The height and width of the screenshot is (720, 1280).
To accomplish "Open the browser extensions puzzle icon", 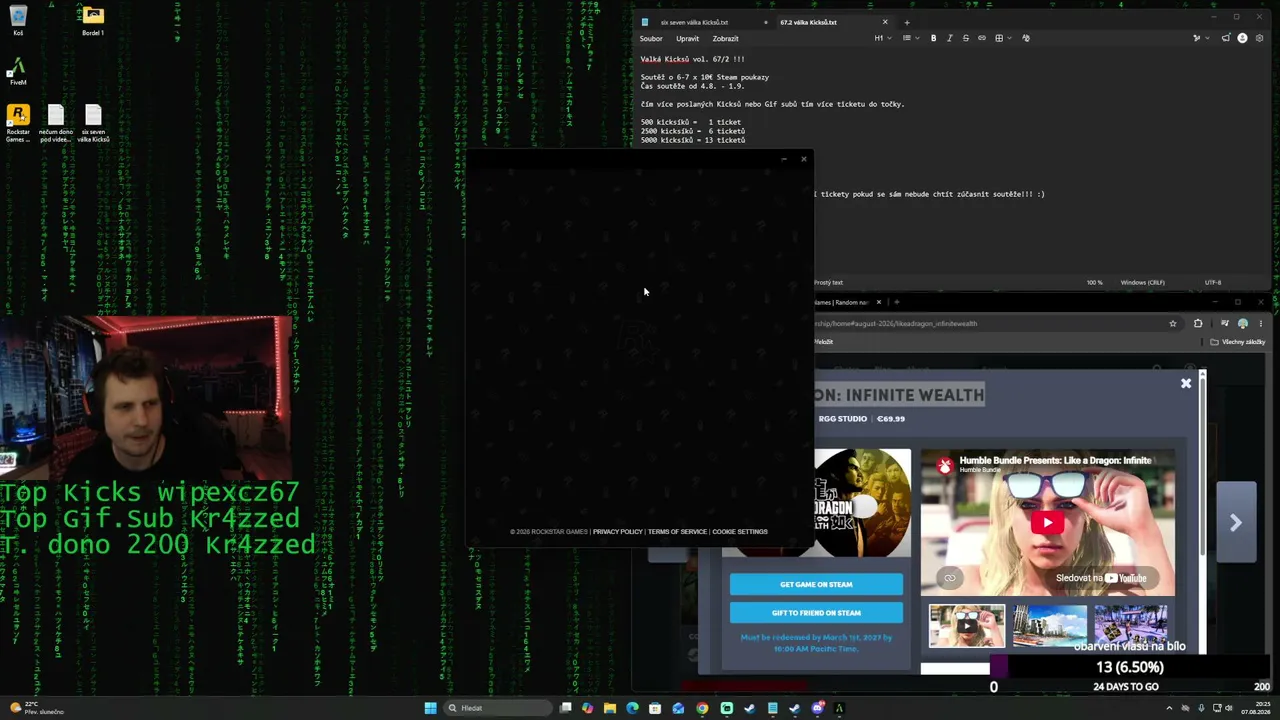I will coord(1198,324).
